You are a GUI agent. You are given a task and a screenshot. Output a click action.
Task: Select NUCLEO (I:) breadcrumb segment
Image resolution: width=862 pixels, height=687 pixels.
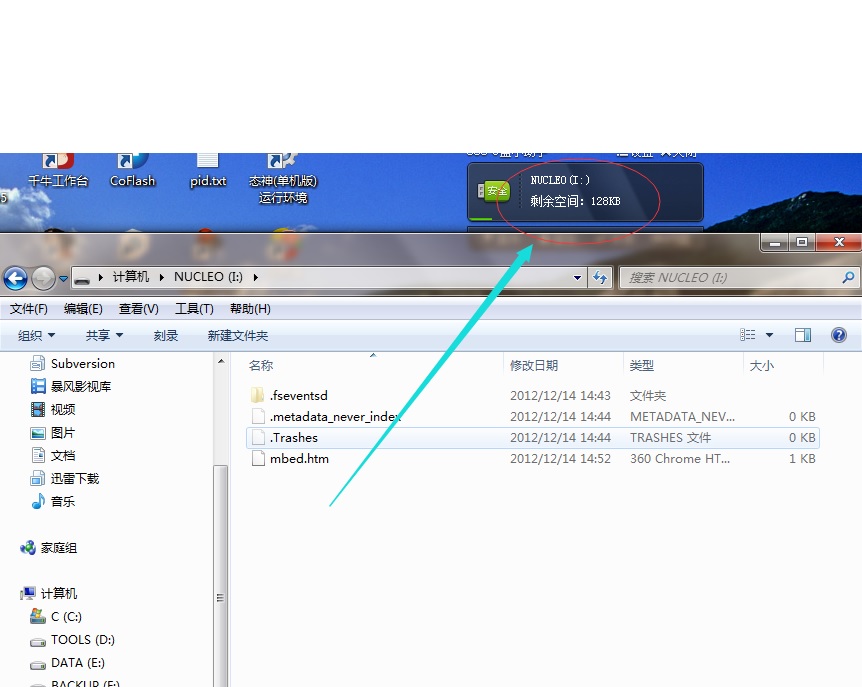(x=208, y=277)
